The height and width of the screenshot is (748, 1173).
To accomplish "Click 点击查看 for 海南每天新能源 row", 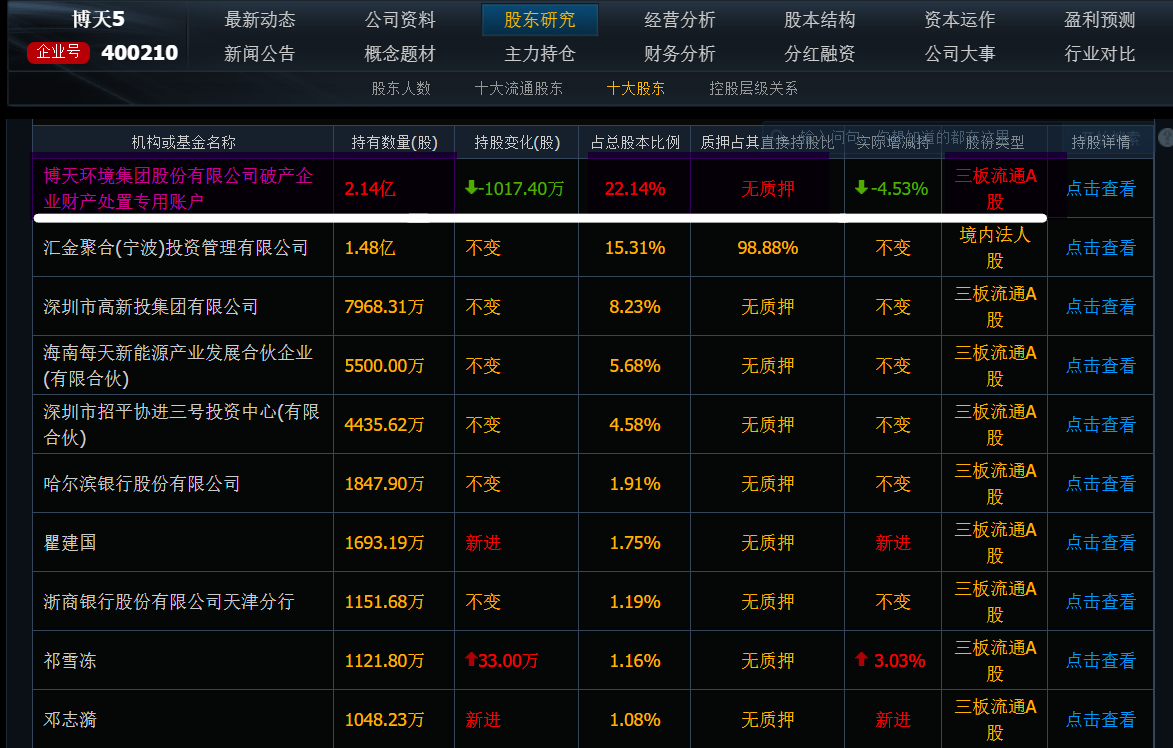I will pyautogui.click(x=1100, y=366).
